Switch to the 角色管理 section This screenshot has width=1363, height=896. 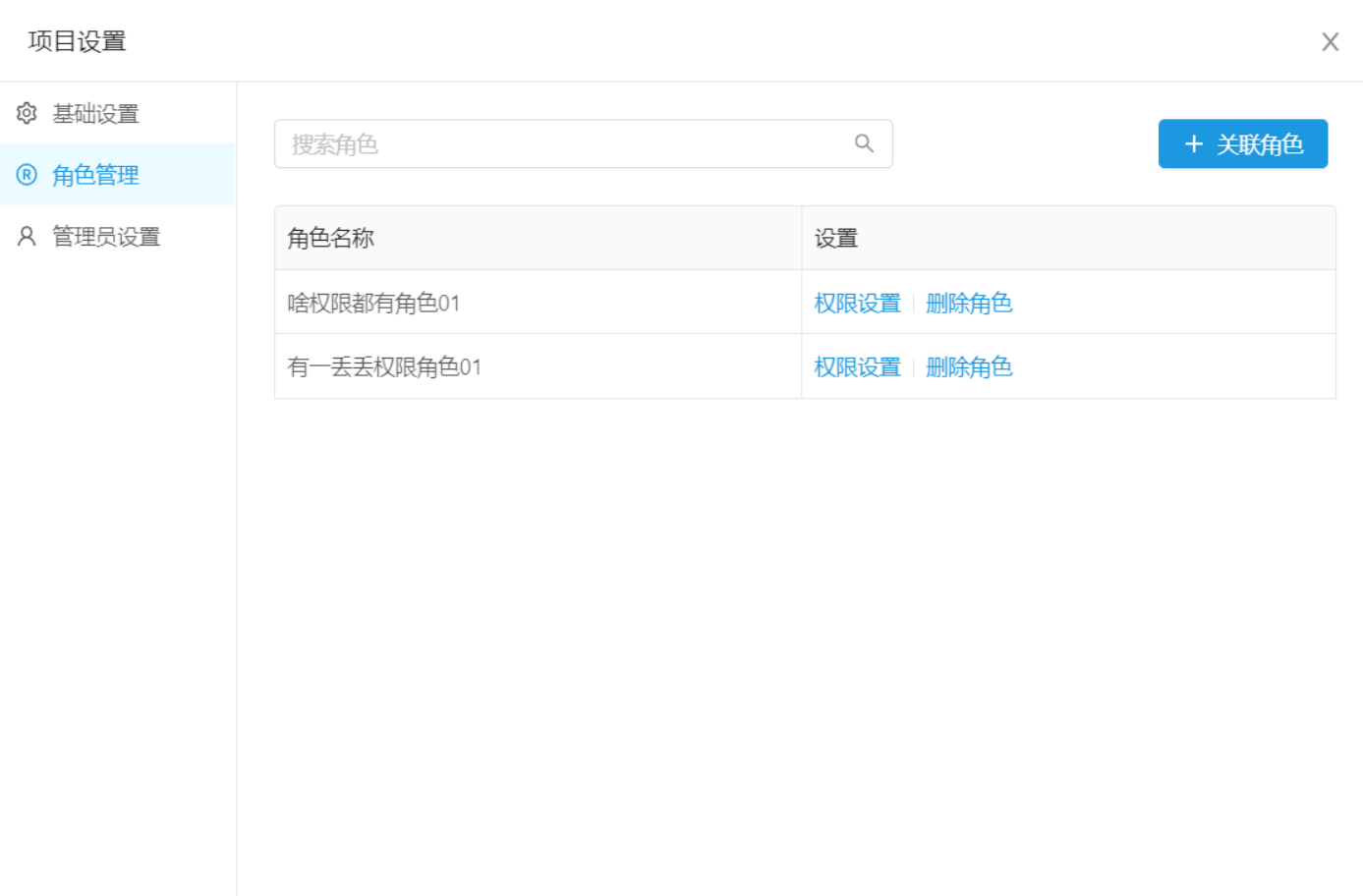click(x=97, y=175)
